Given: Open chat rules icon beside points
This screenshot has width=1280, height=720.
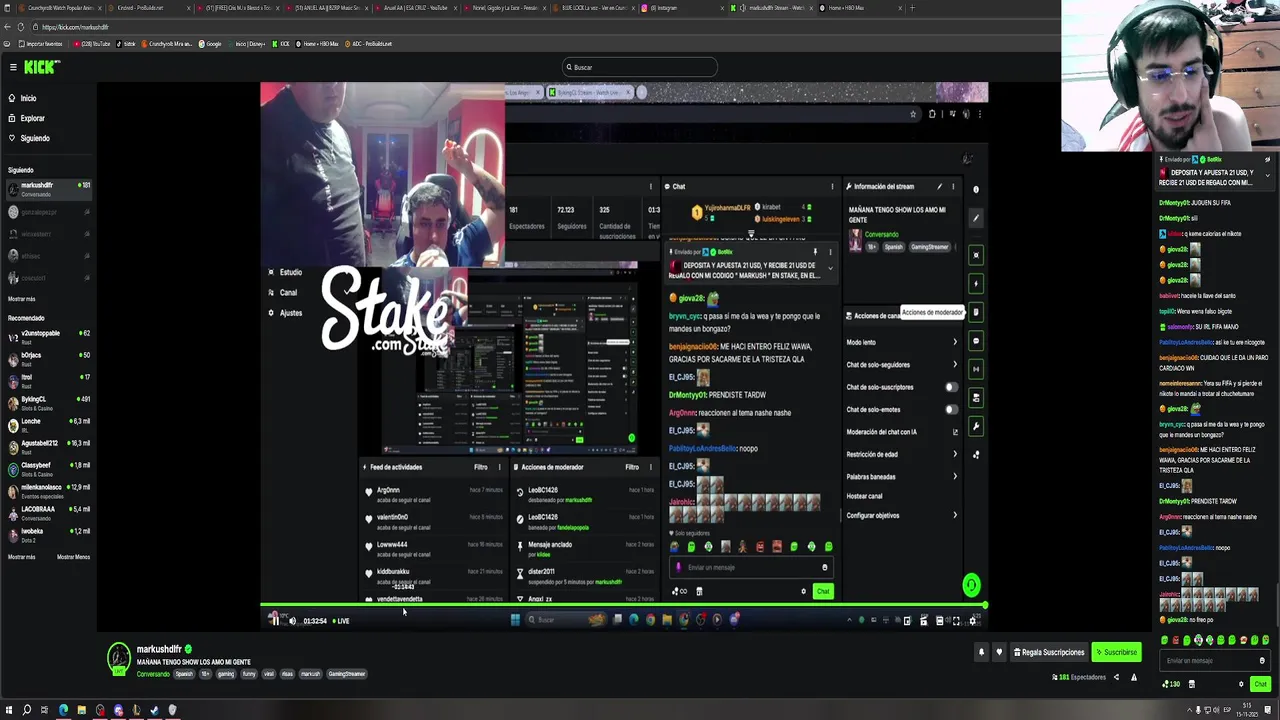Looking at the screenshot, I should (x=1191, y=684).
